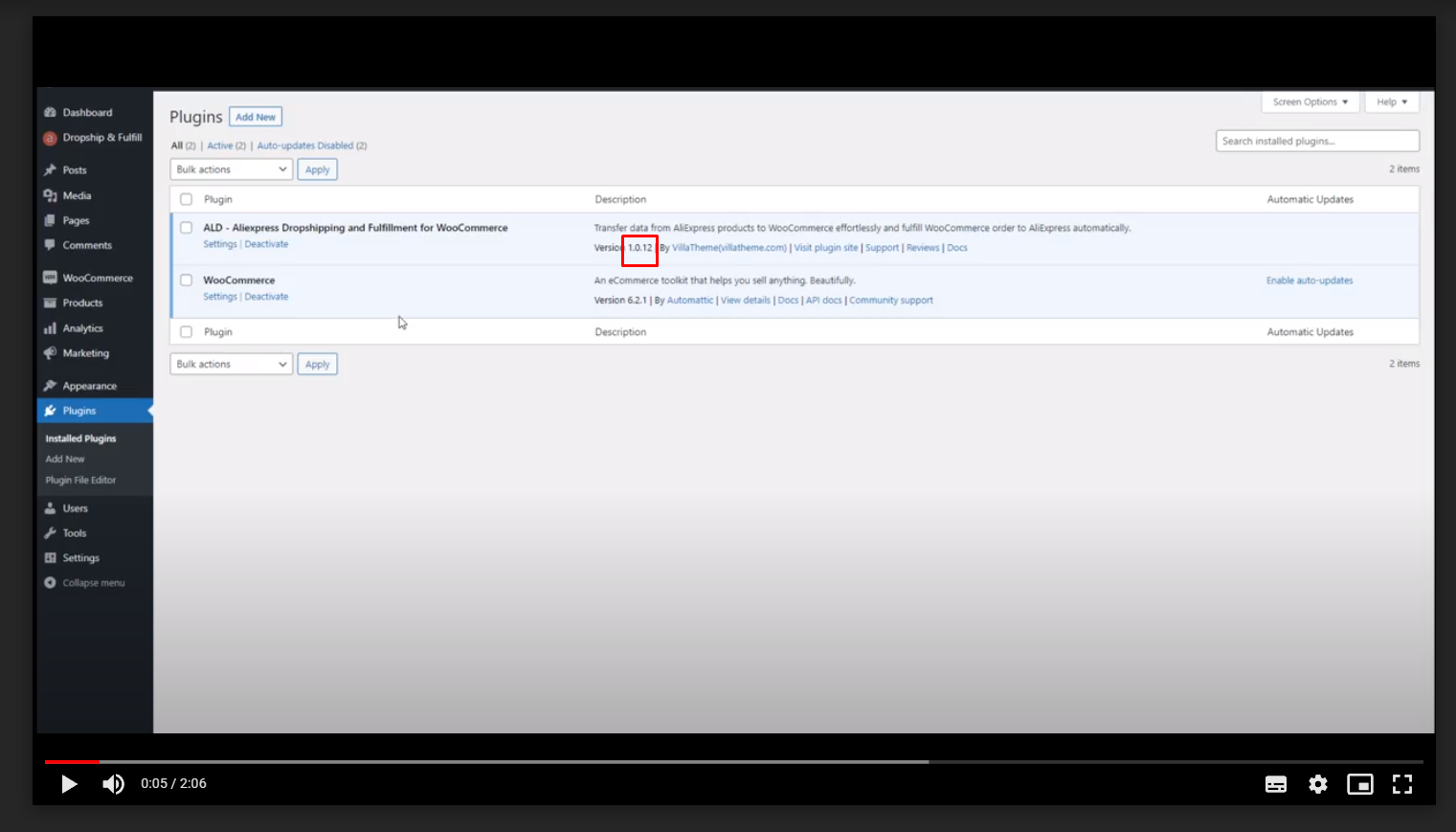Screen dimensions: 1456x832
Task: Enable auto-updates for WooCommerce
Action: click(1310, 281)
